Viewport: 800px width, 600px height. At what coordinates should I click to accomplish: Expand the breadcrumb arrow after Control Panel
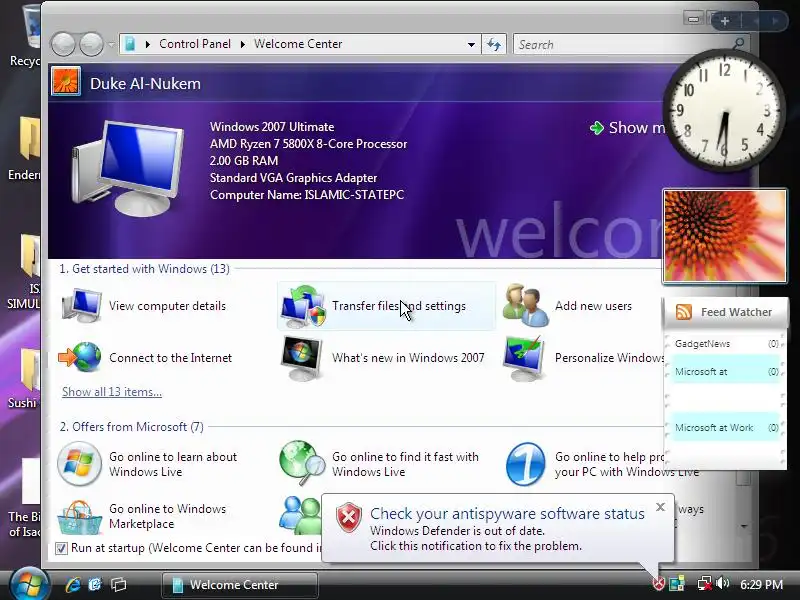point(243,44)
